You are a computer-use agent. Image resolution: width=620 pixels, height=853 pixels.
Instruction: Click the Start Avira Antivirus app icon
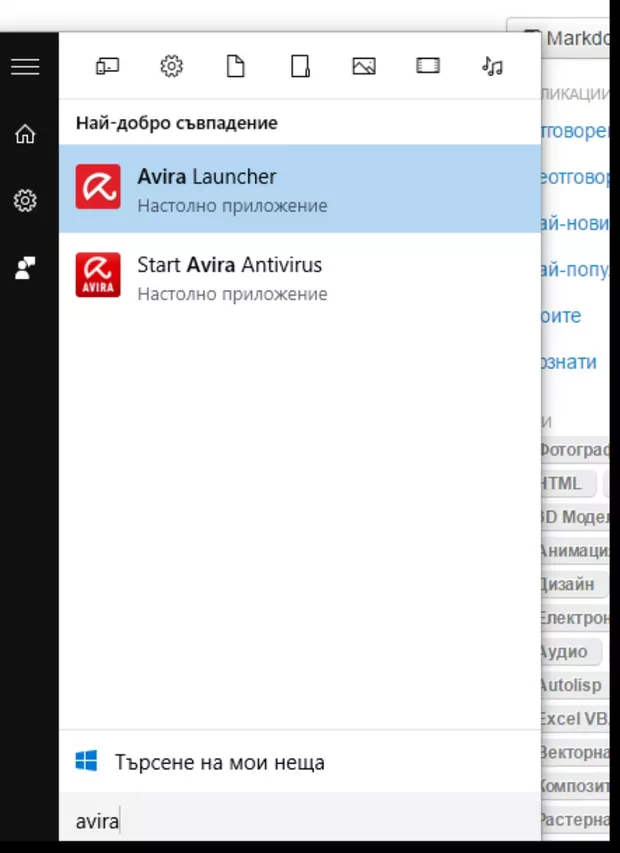pos(98,275)
